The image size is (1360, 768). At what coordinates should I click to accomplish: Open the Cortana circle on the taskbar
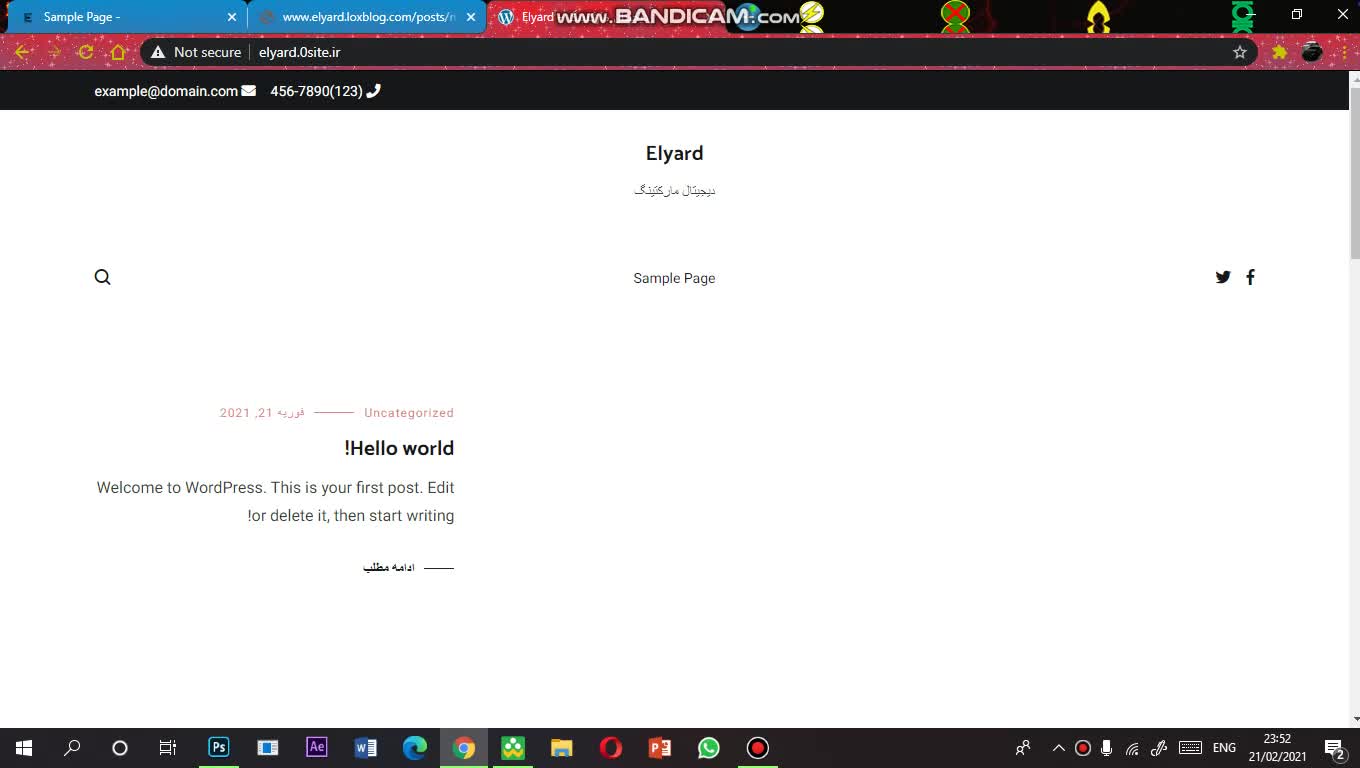point(120,748)
